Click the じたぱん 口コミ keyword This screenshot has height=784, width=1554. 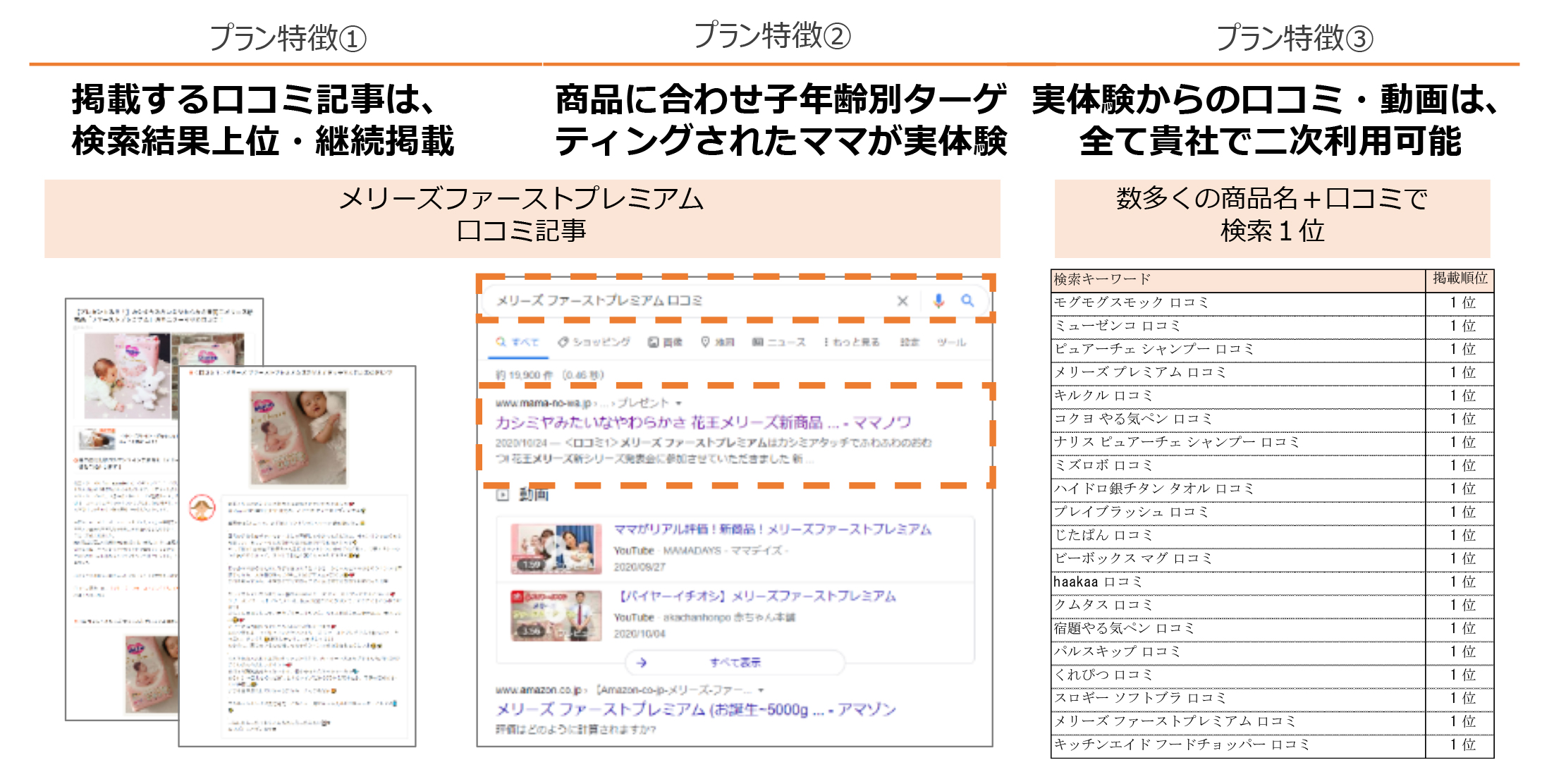coord(1103,536)
